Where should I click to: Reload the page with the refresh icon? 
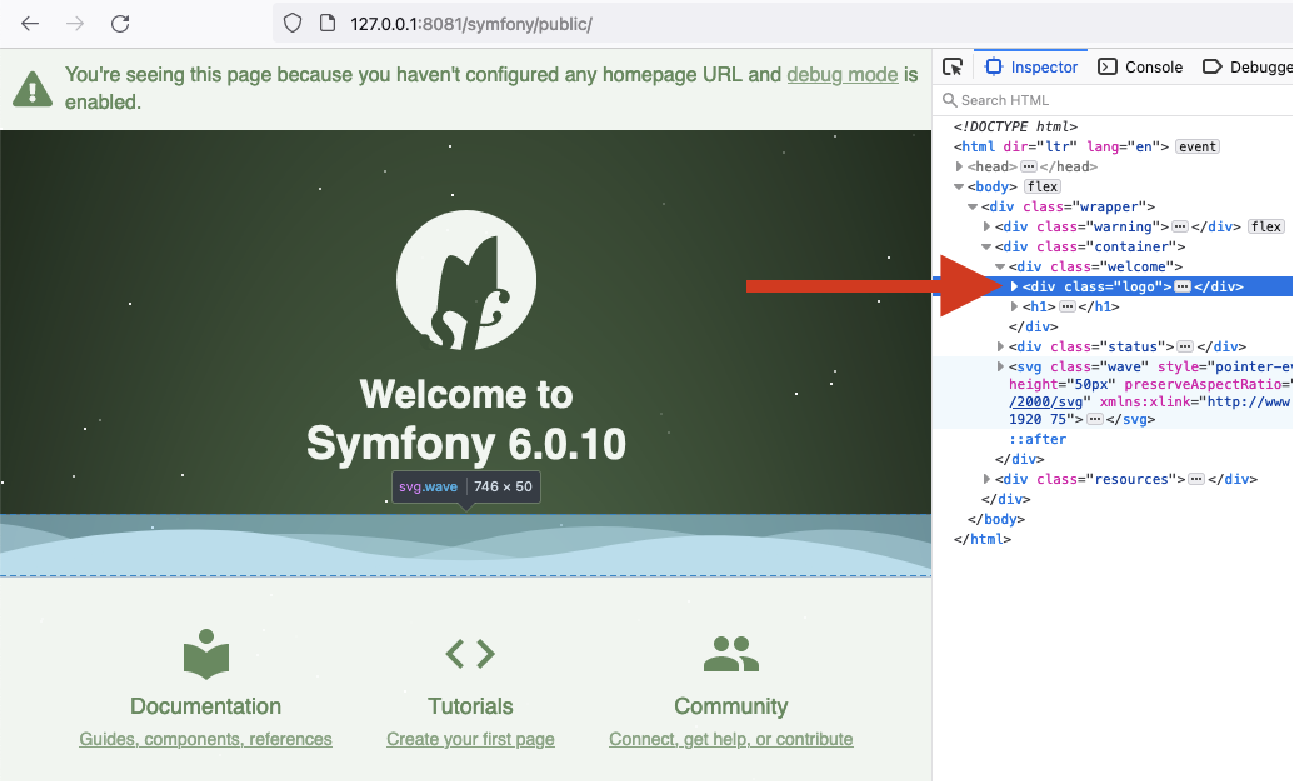tap(120, 24)
